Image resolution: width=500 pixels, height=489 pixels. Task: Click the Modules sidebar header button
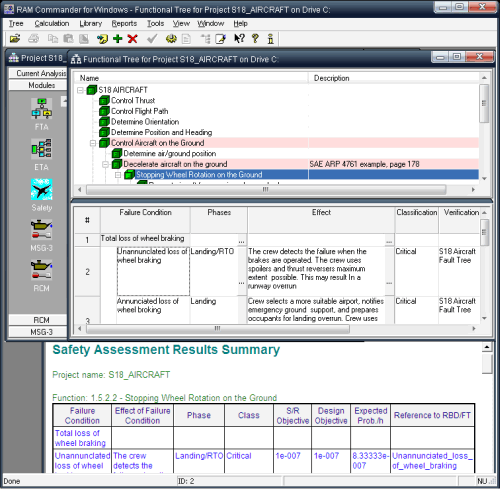coord(38,85)
